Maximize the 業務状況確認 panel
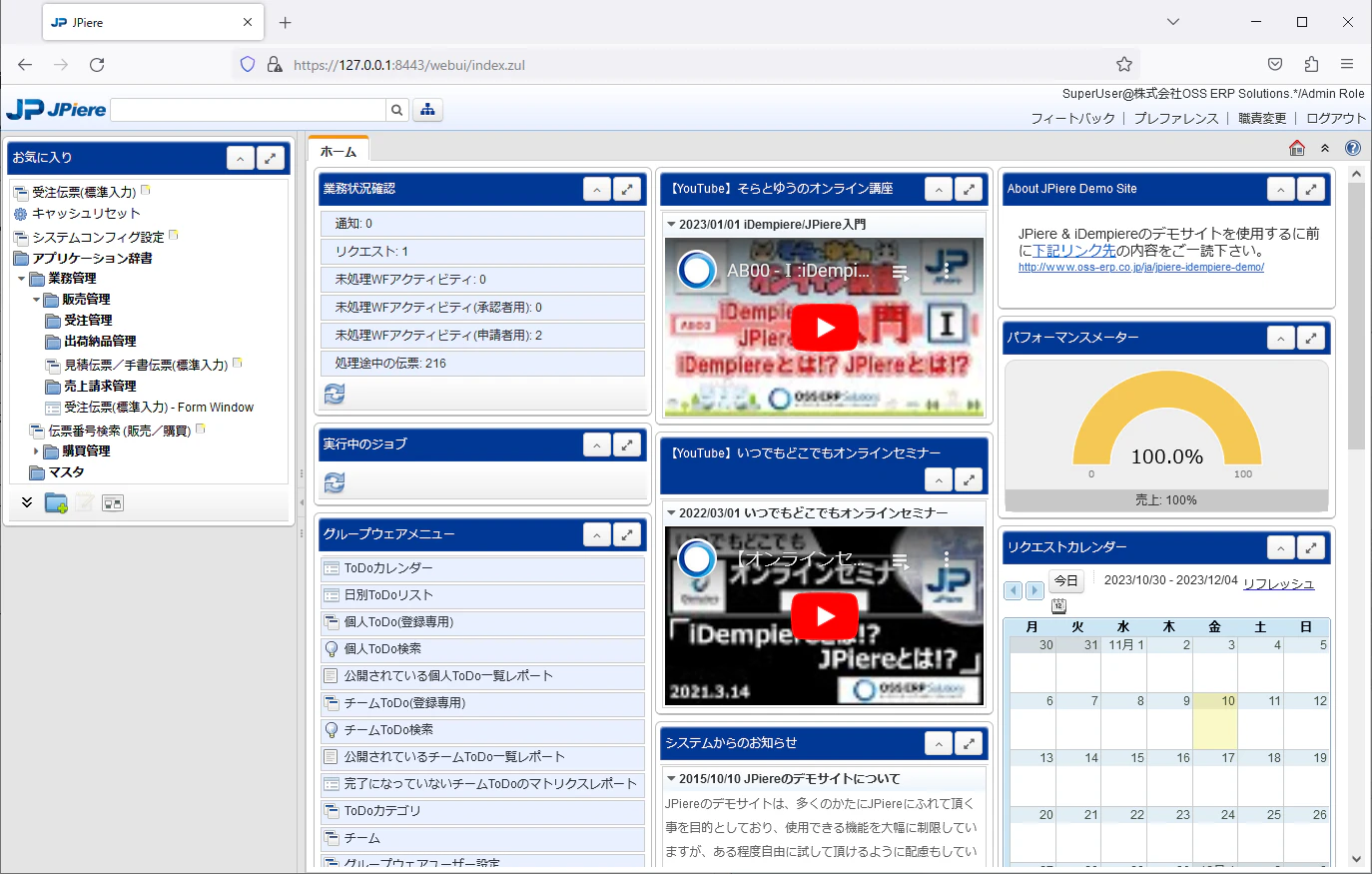Viewport: 1372px width, 874px height. click(627, 189)
